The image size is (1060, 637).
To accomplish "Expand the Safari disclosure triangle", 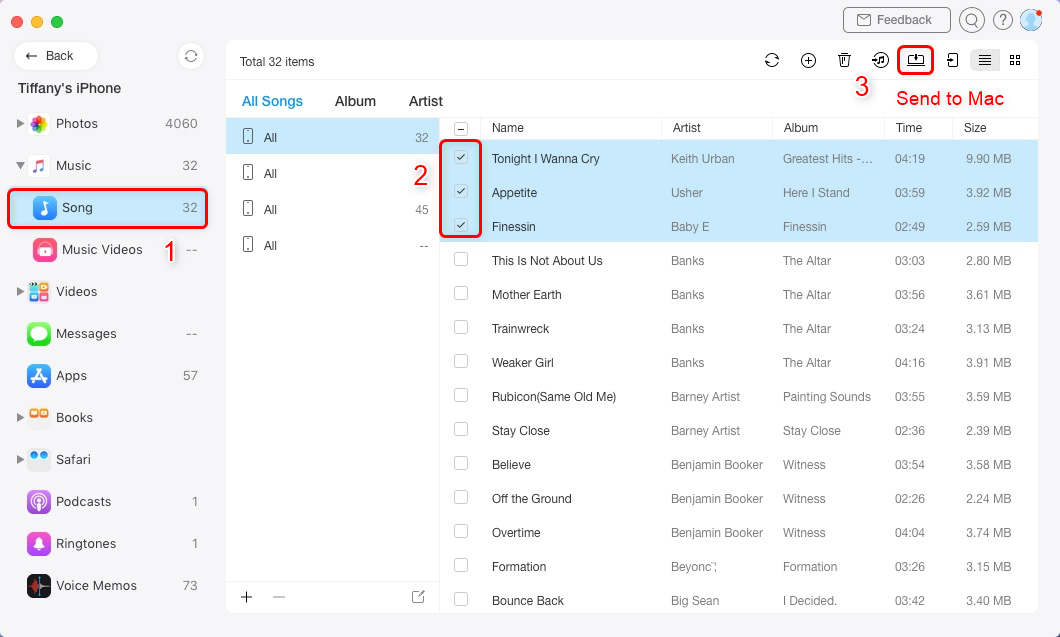I will click(x=20, y=459).
